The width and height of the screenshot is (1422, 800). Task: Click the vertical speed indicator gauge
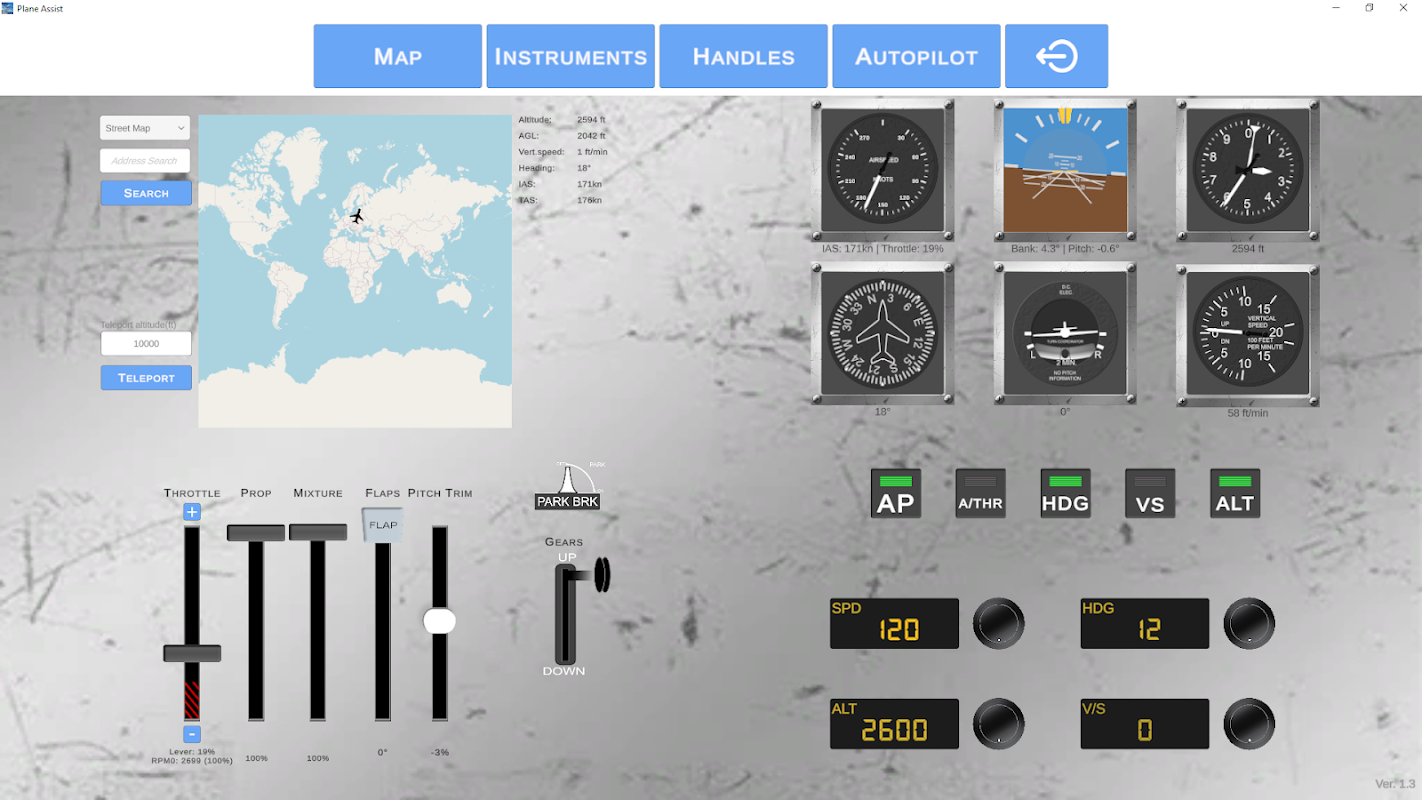(x=1247, y=334)
